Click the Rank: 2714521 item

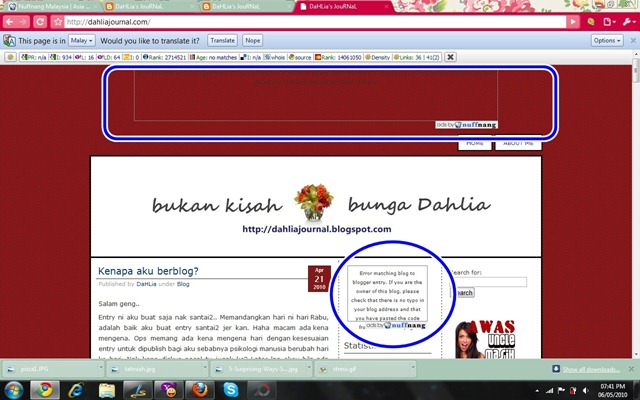[x=164, y=57]
